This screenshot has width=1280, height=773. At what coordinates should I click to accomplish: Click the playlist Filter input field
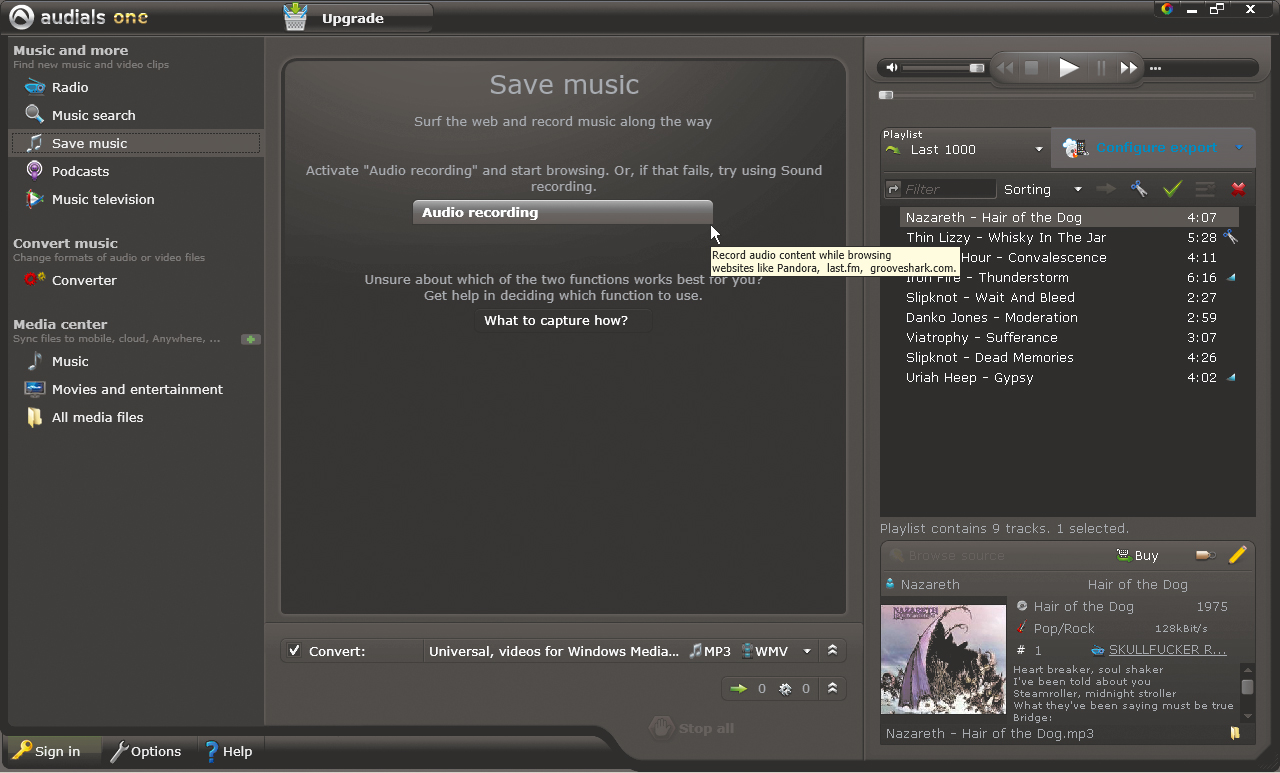947,189
